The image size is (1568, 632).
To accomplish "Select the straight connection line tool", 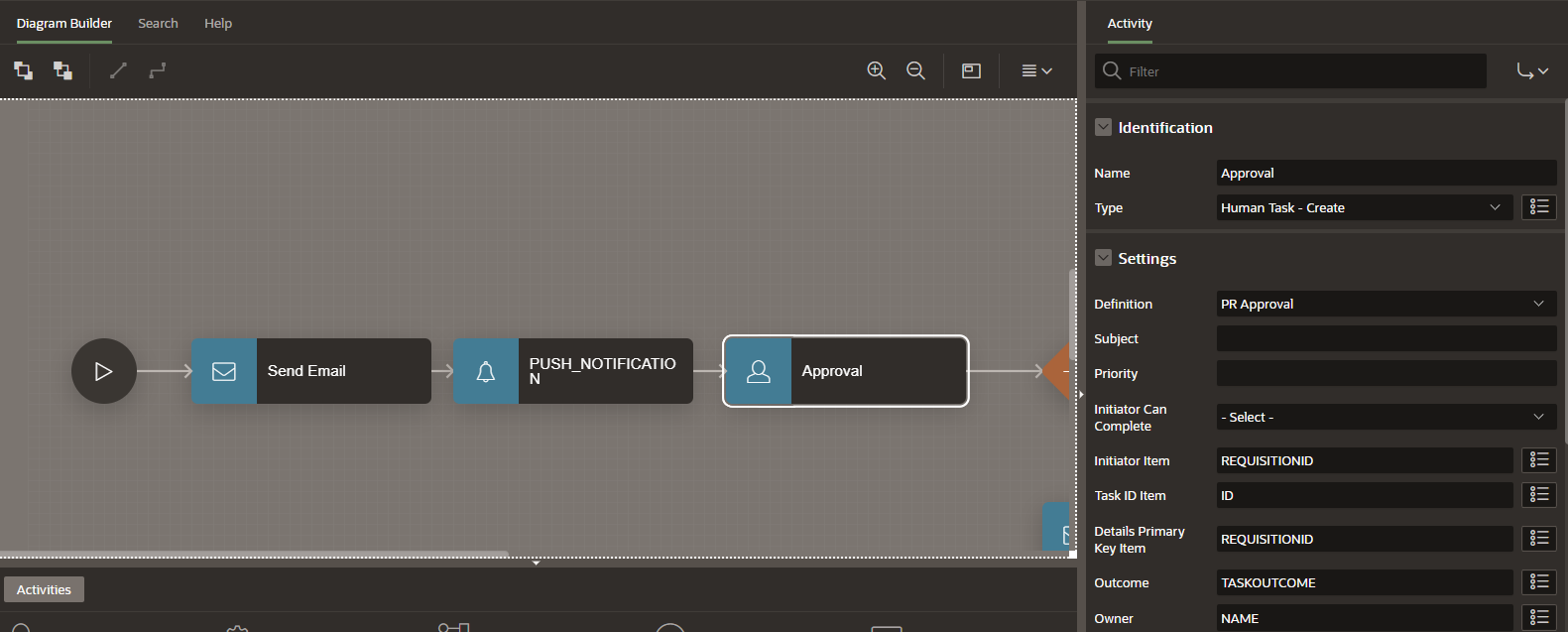I will coord(118,70).
